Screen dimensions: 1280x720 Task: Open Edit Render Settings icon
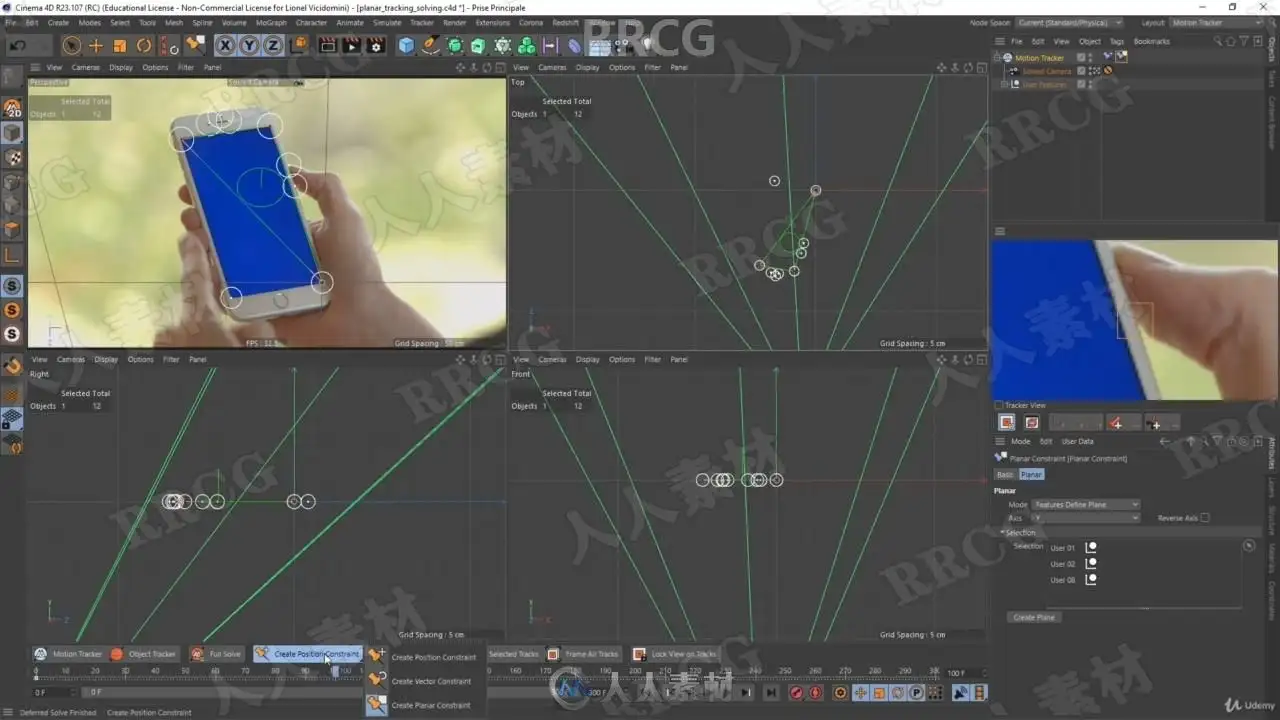pos(376,45)
